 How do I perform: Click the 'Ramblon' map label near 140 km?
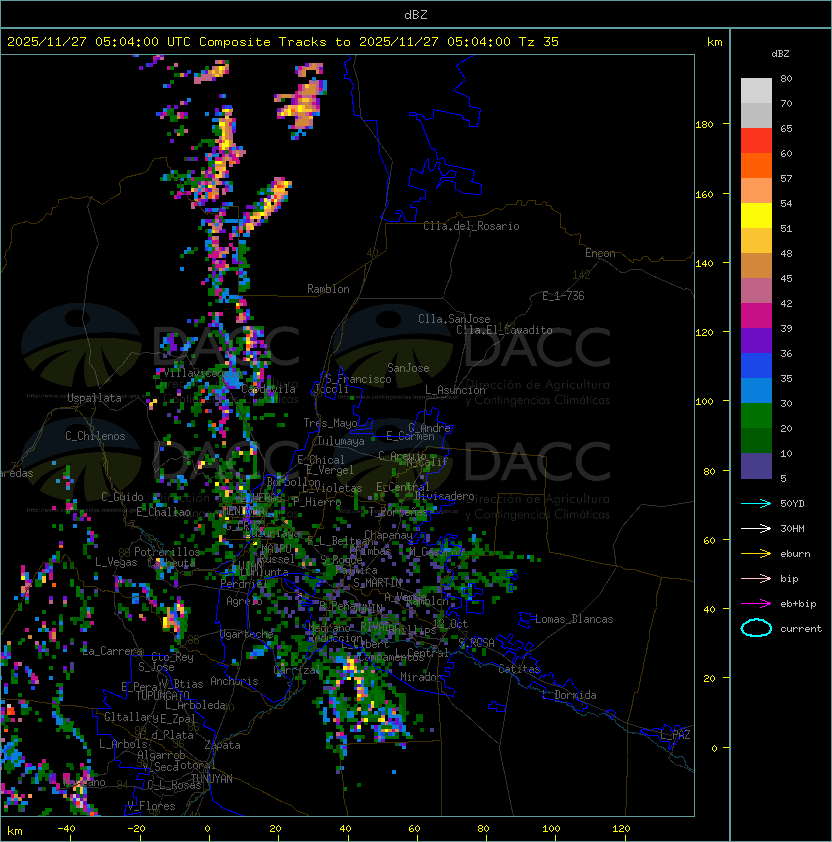coord(328,289)
